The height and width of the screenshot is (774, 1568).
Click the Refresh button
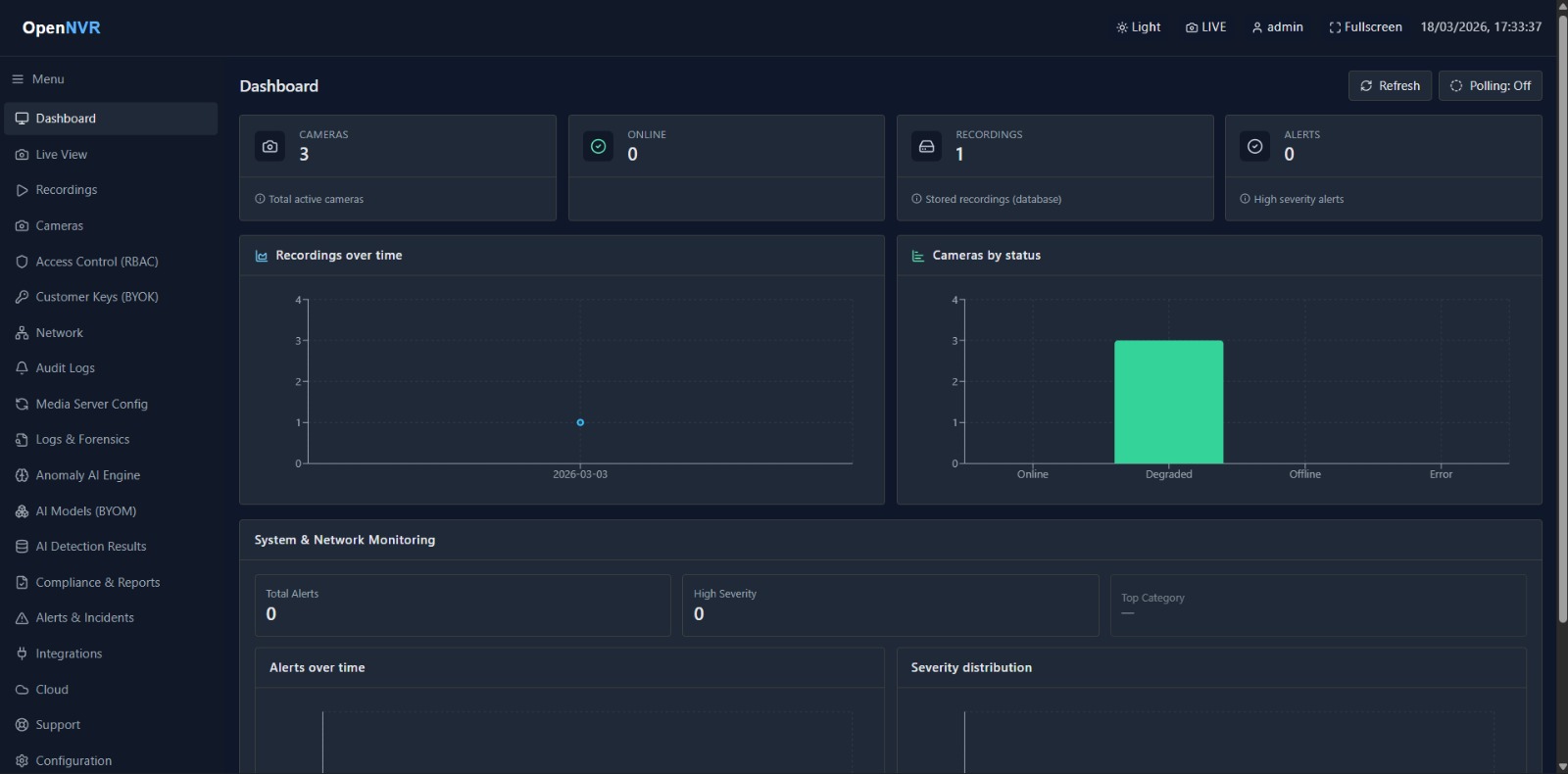tap(1391, 86)
